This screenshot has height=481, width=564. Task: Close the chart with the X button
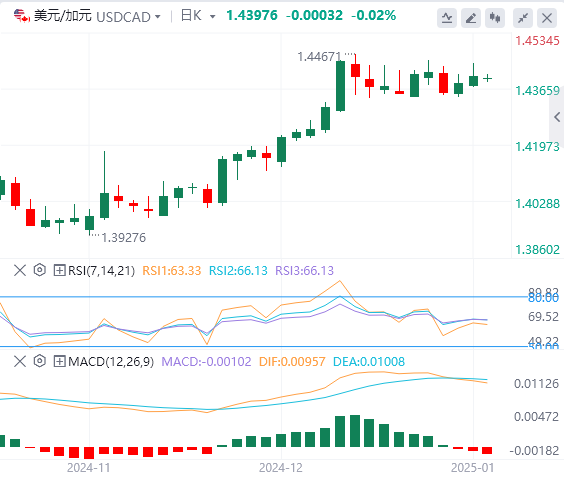(x=547, y=18)
